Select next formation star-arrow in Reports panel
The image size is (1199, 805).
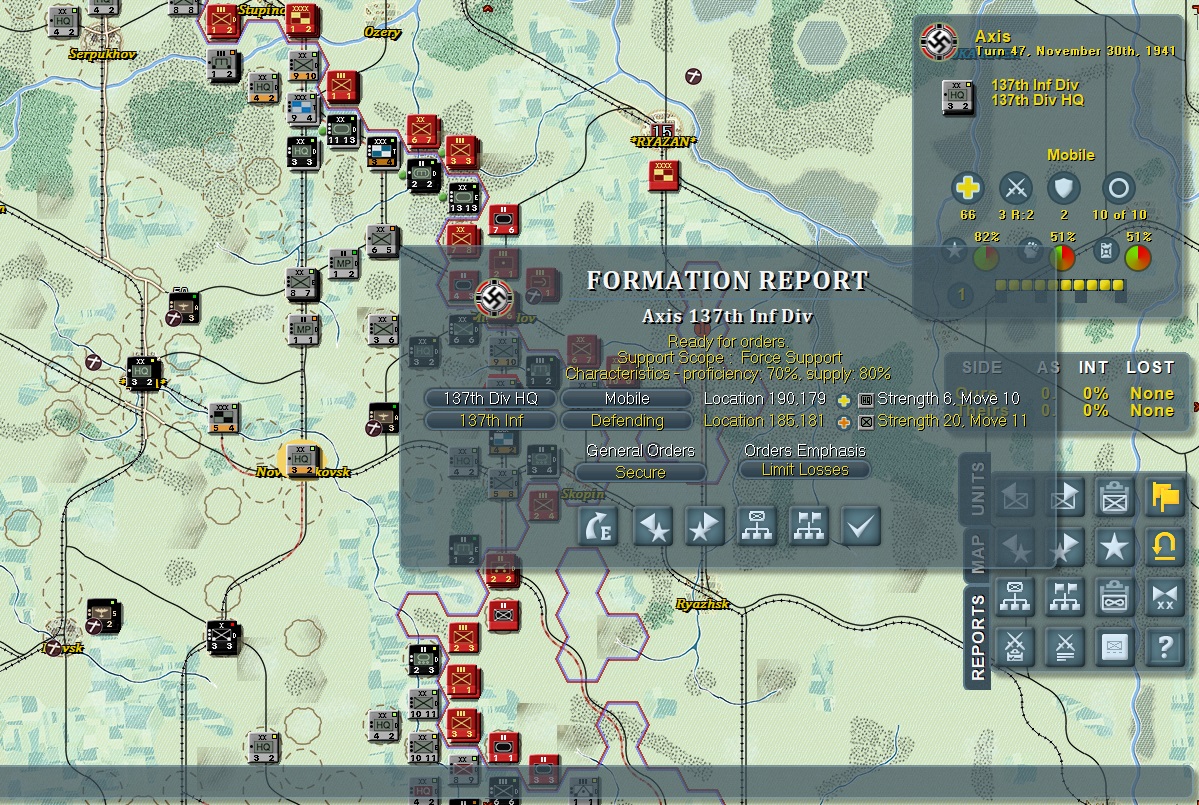tap(1064, 547)
